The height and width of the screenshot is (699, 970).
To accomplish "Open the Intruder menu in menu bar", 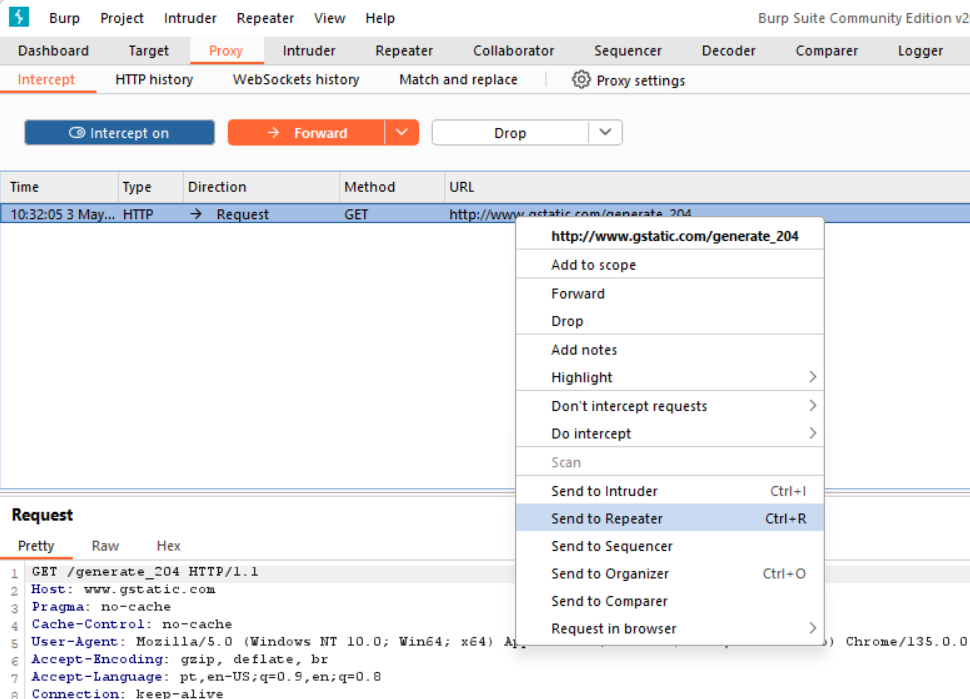I will pos(190,18).
